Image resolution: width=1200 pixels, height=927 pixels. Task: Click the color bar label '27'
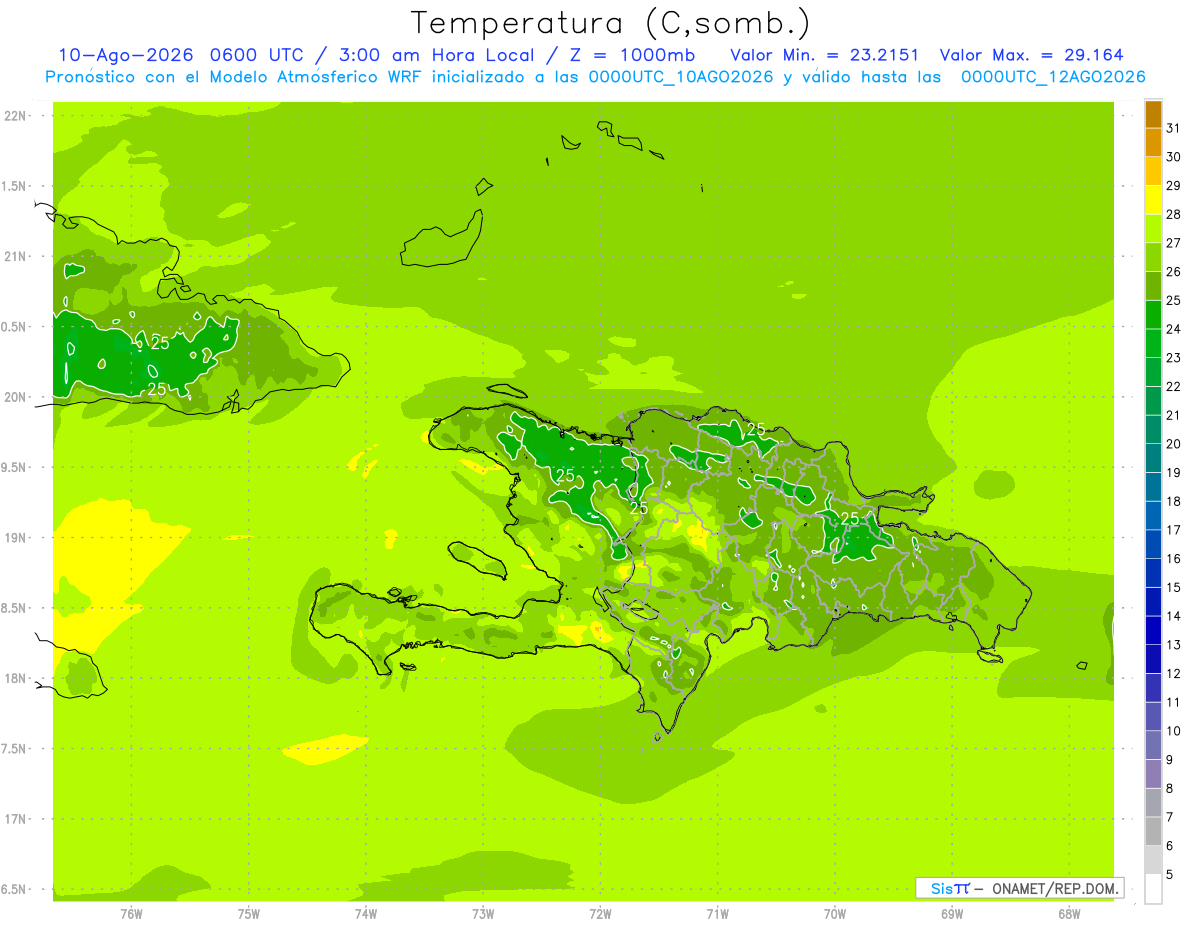click(1173, 243)
